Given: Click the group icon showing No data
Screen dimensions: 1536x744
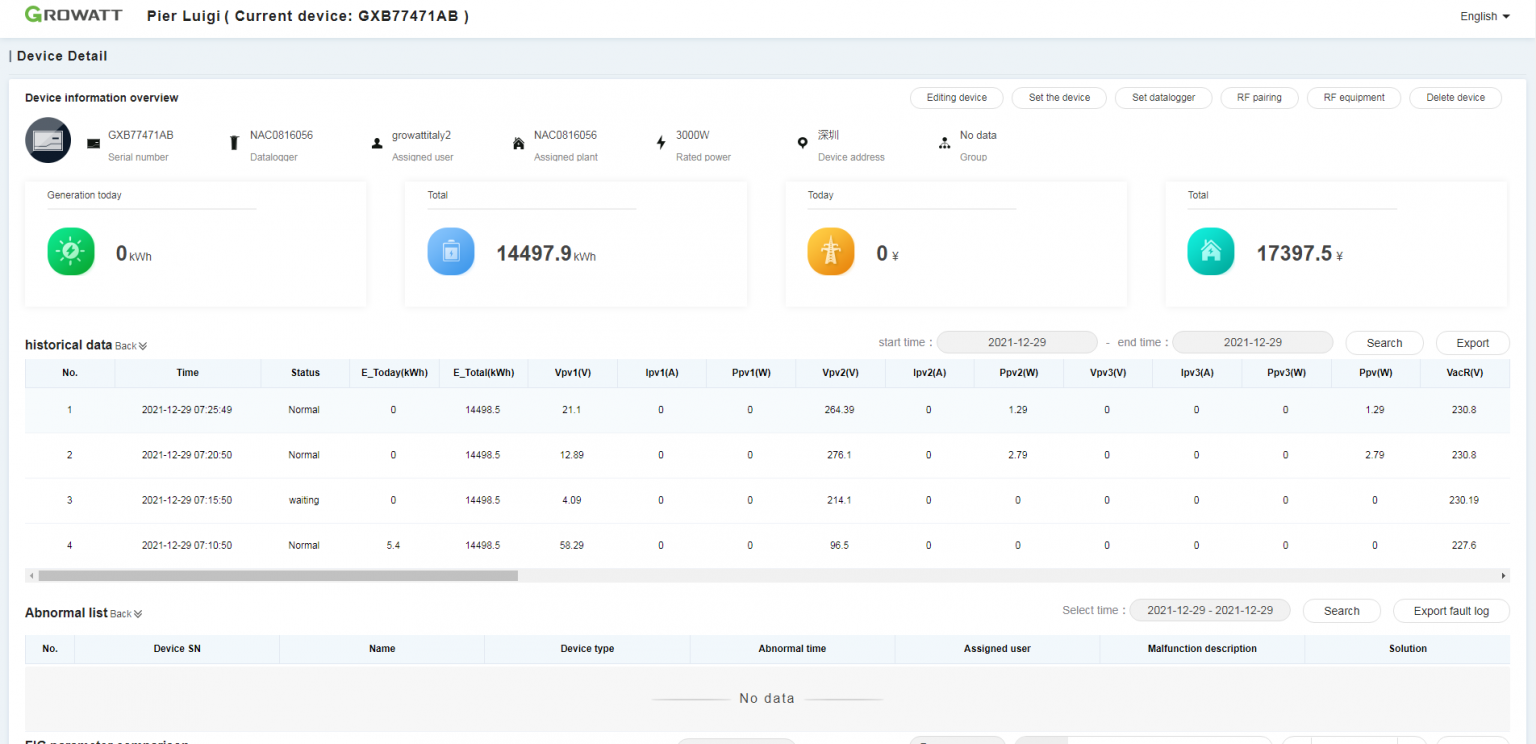Looking at the screenshot, I should tap(945, 143).
